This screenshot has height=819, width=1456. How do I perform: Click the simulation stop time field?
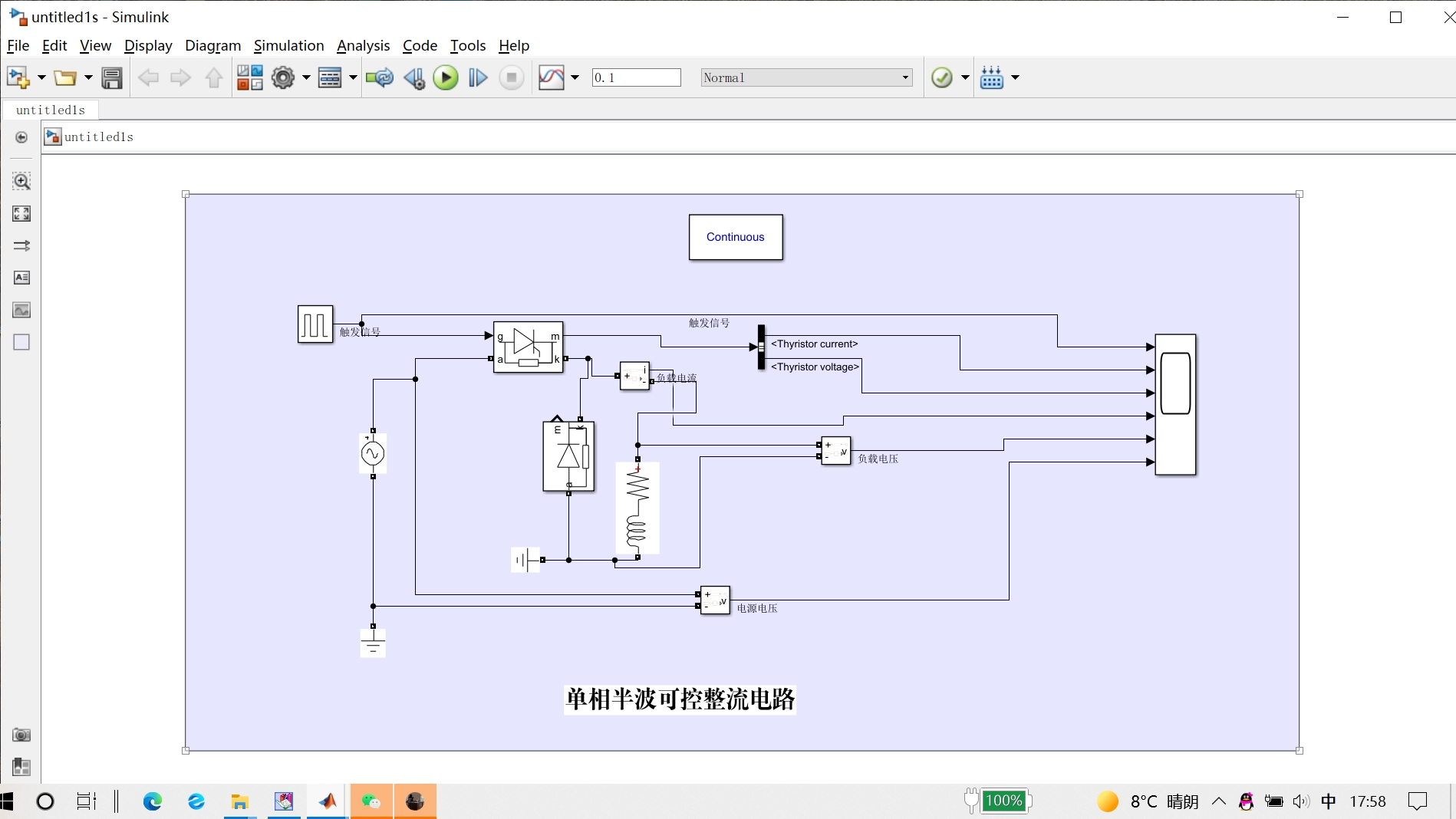636,77
